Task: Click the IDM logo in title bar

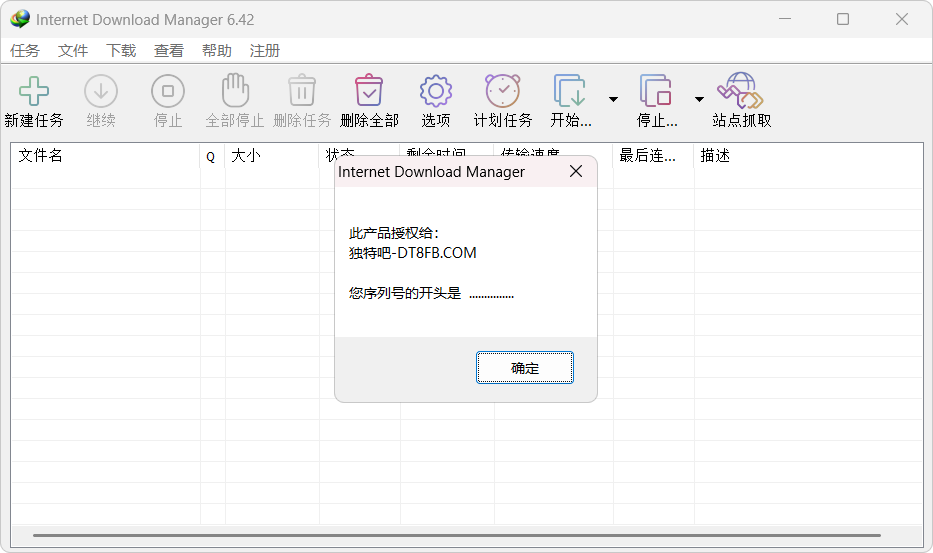Action: coord(20,19)
